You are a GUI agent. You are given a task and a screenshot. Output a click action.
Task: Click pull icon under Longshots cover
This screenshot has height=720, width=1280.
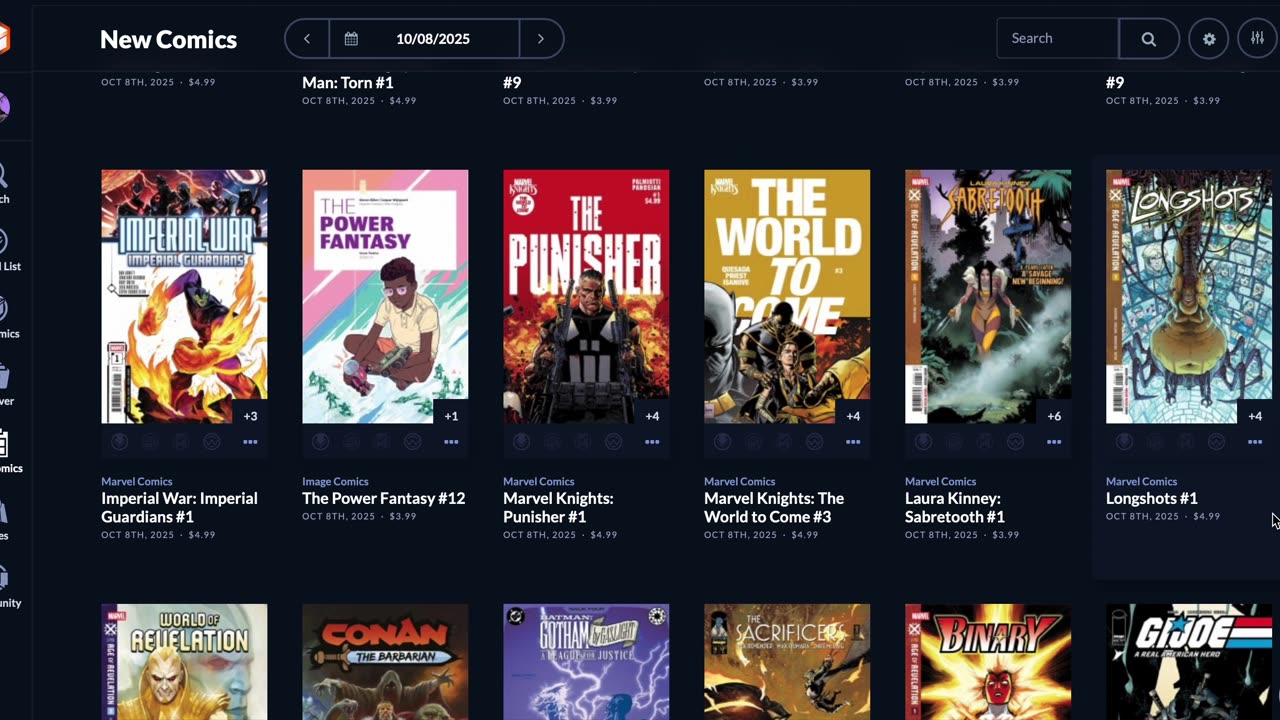click(x=1124, y=442)
